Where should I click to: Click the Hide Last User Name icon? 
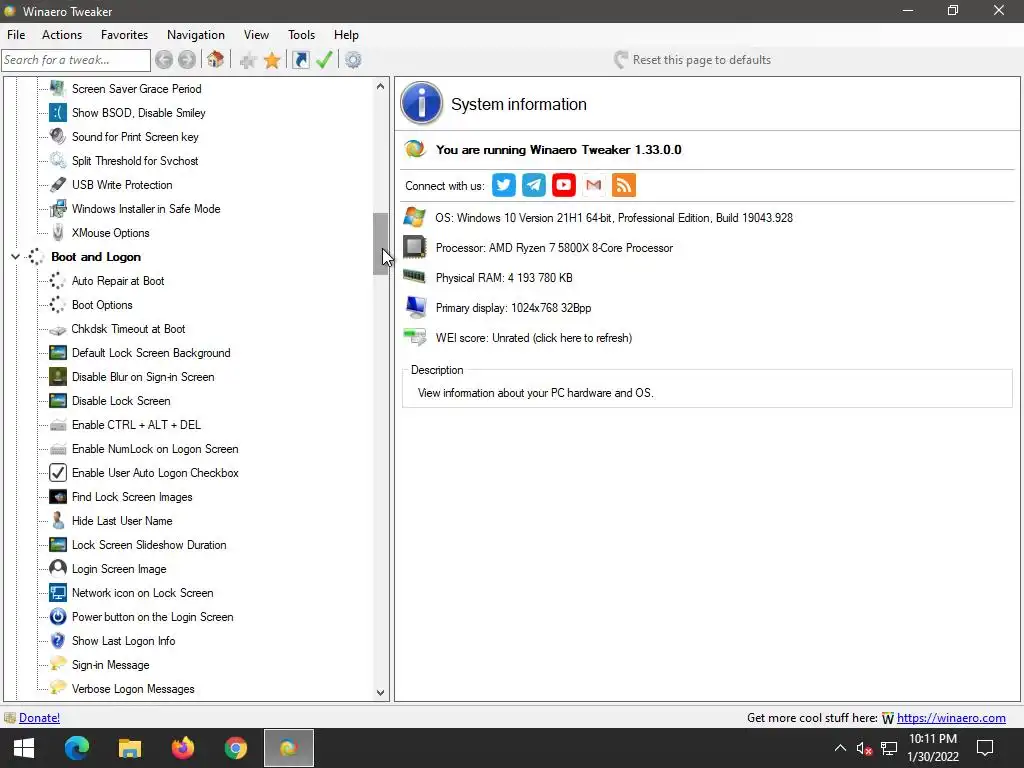pyautogui.click(x=58, y=520)
